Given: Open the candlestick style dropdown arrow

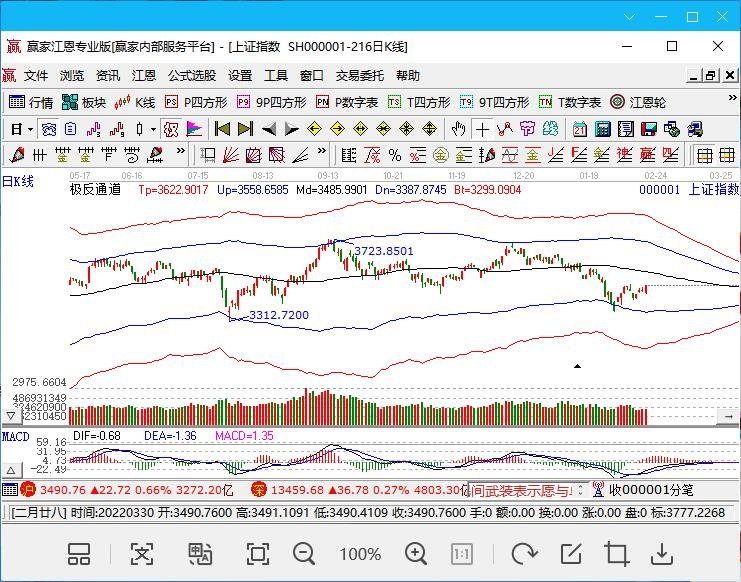Looking at the screenshot, I should tap(153, 129).
